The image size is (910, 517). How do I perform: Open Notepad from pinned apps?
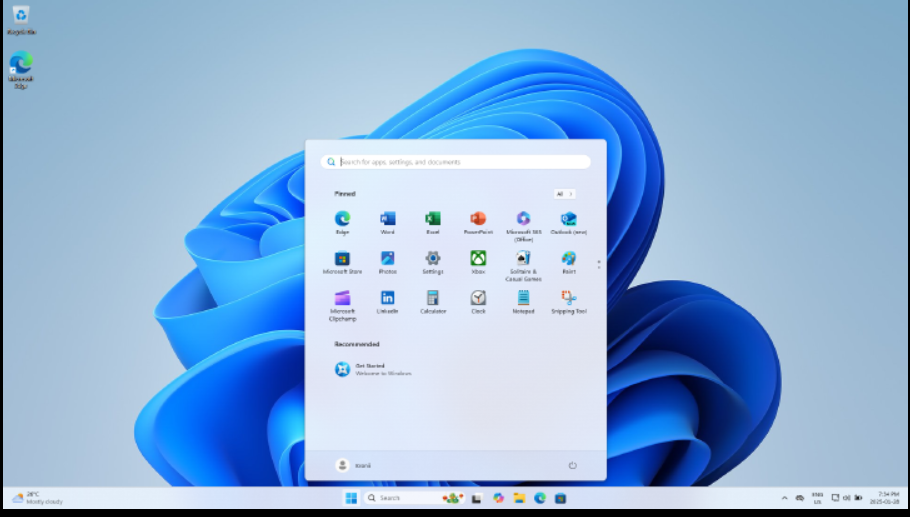click(523, 298)
